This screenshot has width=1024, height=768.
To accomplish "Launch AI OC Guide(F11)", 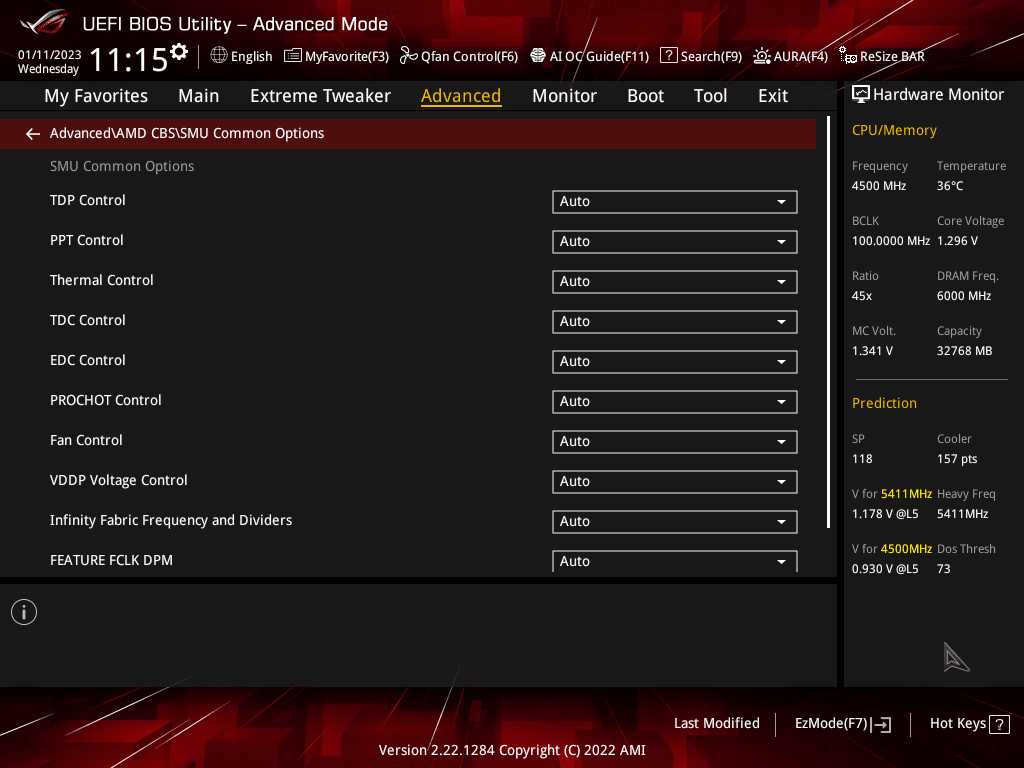I will pos(590,56).
